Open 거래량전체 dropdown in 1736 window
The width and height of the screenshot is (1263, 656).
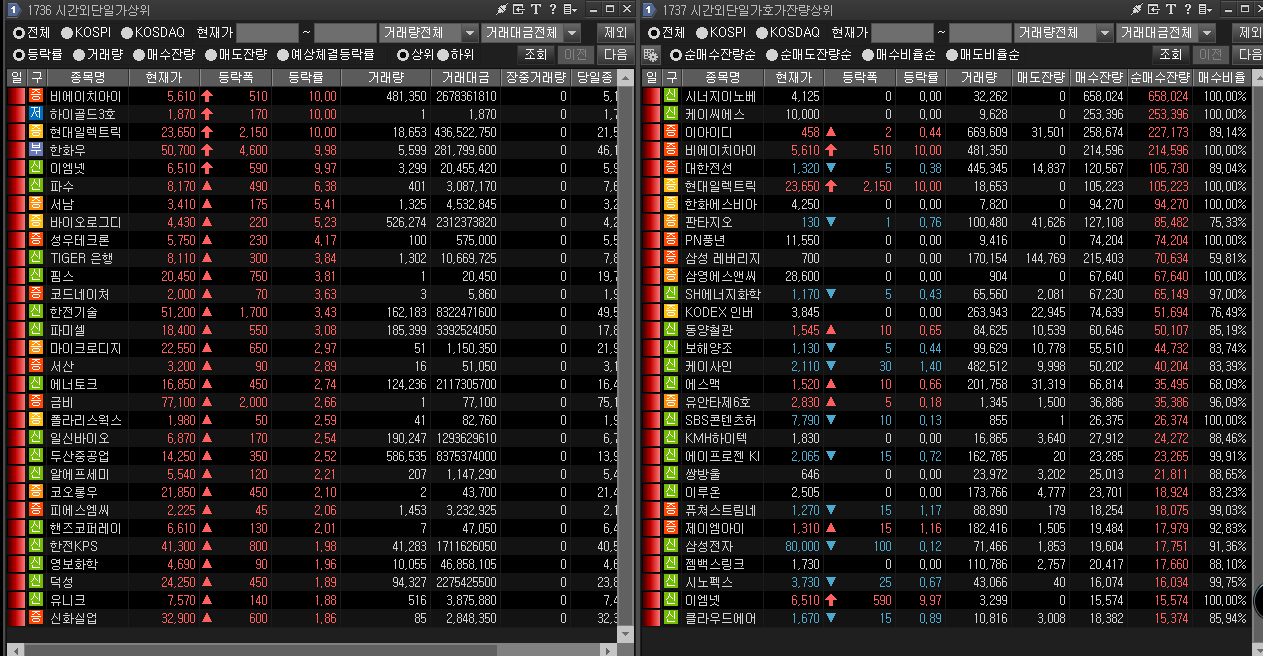429,33
